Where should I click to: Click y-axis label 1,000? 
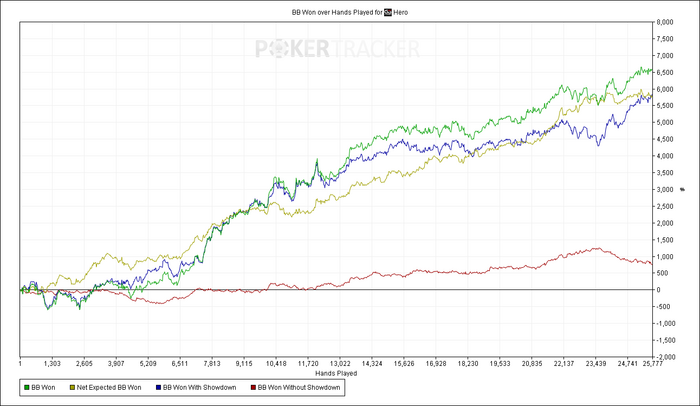665,256
